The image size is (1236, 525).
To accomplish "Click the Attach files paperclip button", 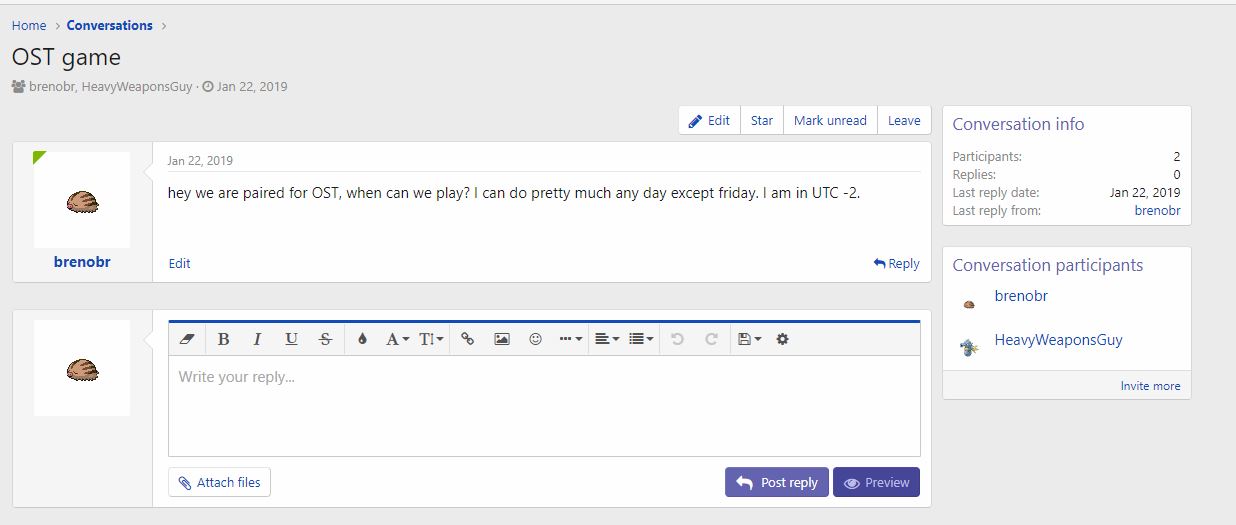I will coord(219,482).
